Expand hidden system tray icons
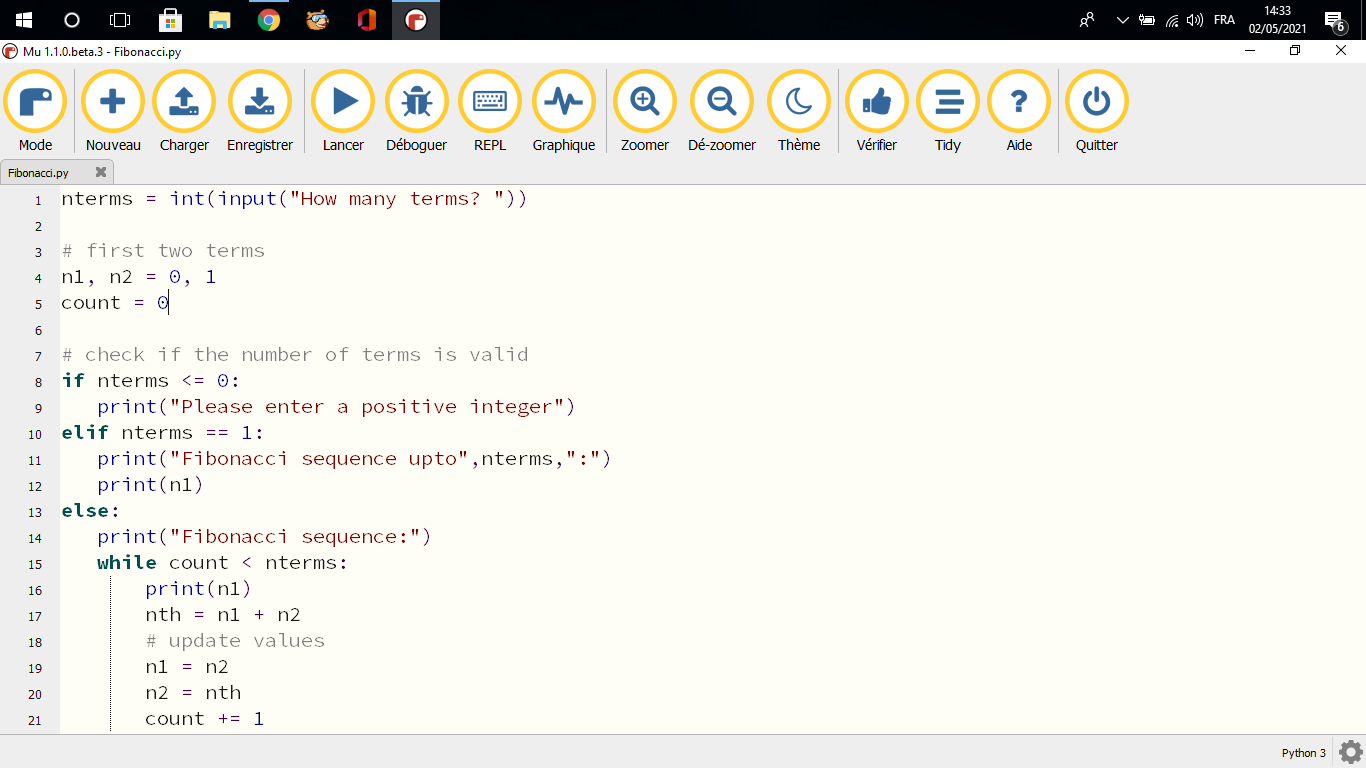Viewport: 1366px width, 768px height. 1122,20
